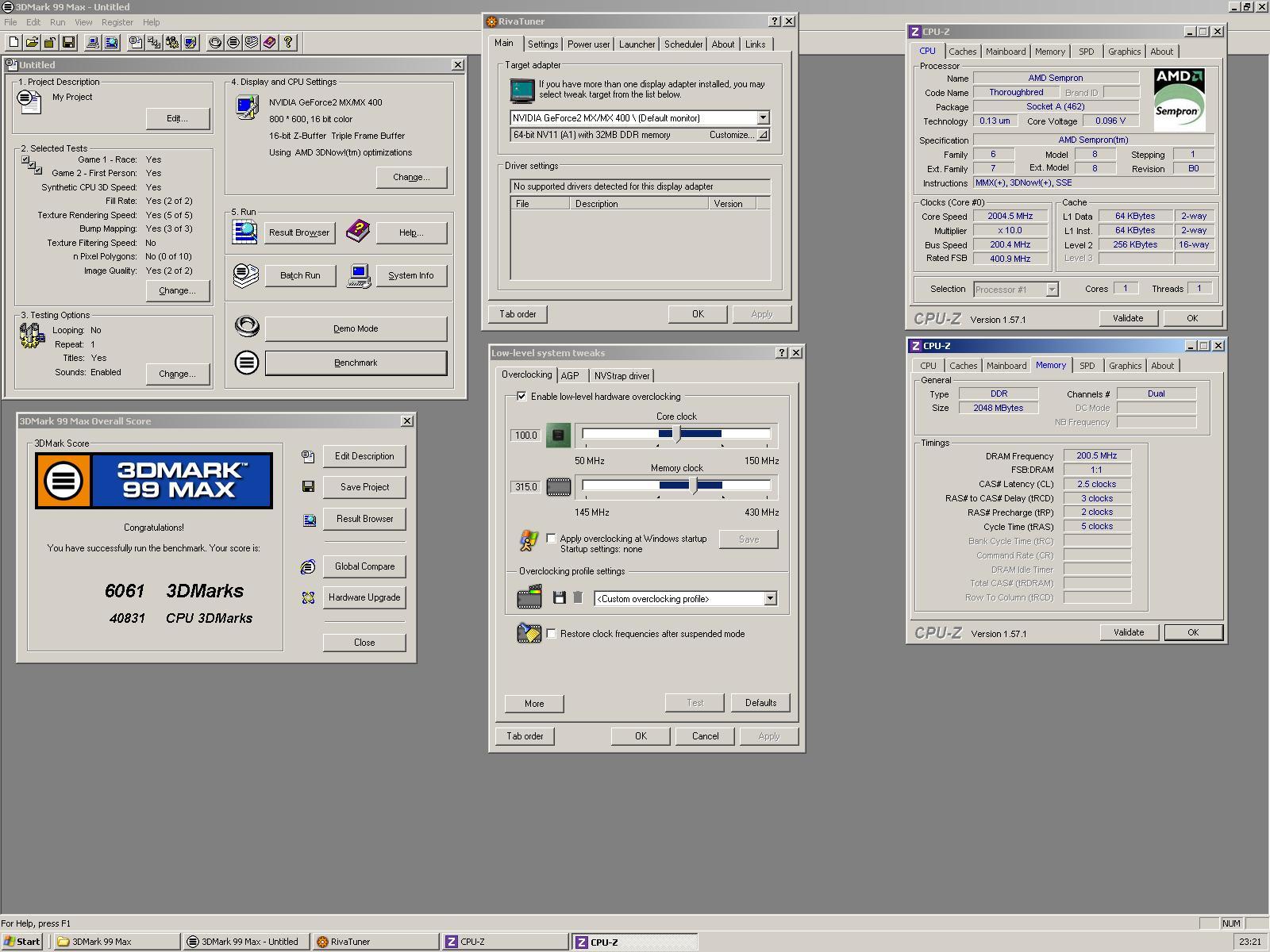The image size is (1270, 952).
Task: Switch to Mainboard tab in upper CPU-Z window
Action: coord(1006,52)
